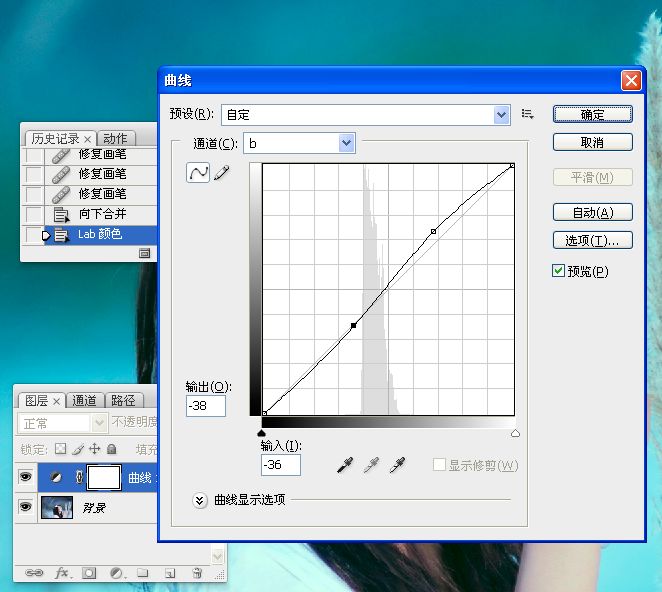
Task: Click the delete layer trash icon
Action: [197, 573]
